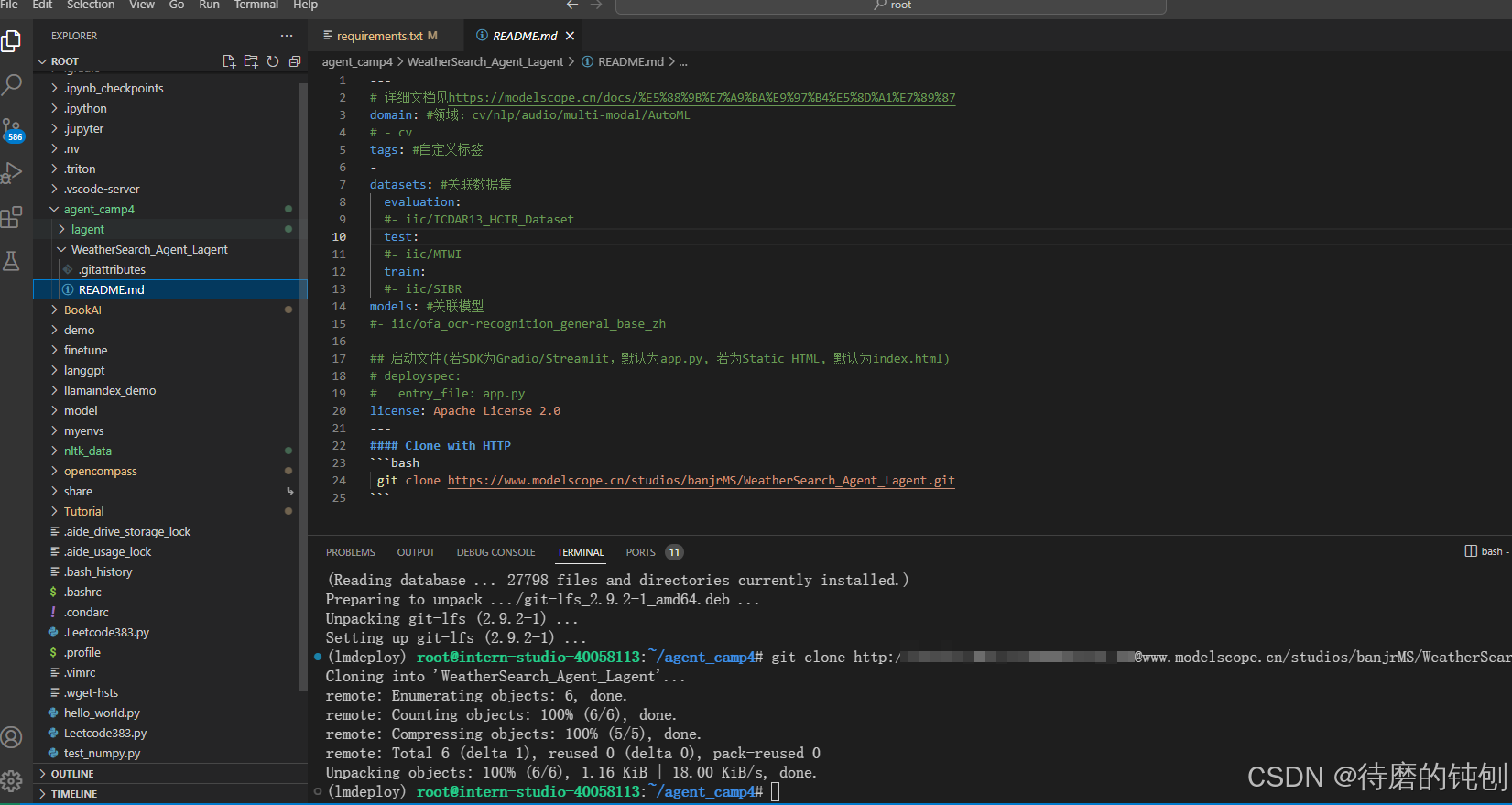Select README.md in the file tree

tap(170, 289)
